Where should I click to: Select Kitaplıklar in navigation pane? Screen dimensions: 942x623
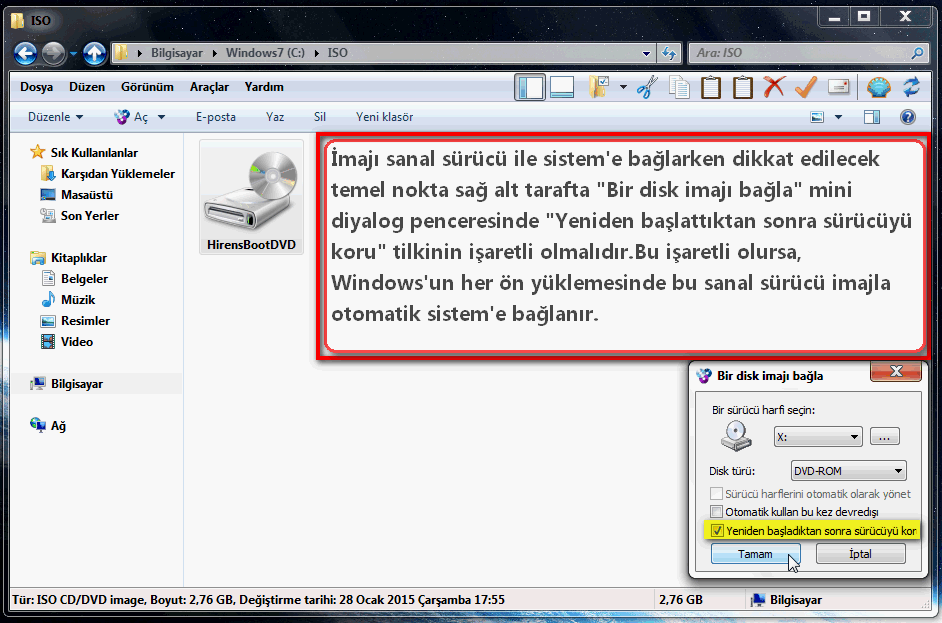(x=79, y=258)
